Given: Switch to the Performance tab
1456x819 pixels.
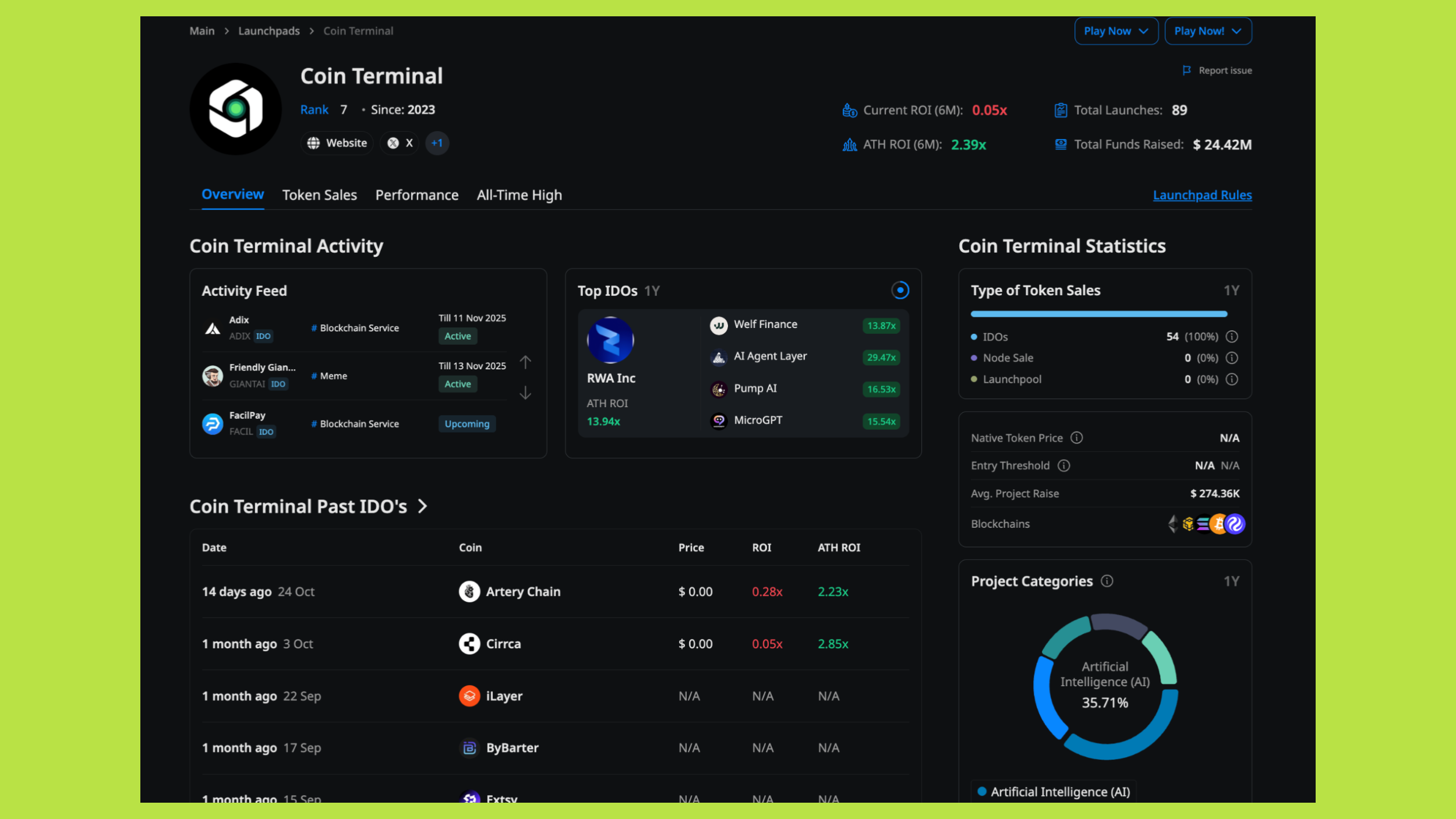Looking at the screenshot, I should pos(416,195).
